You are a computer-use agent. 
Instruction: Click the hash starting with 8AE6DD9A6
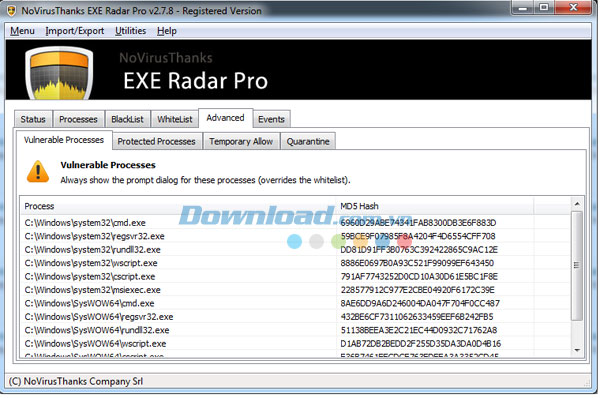(x=420, y=303)
